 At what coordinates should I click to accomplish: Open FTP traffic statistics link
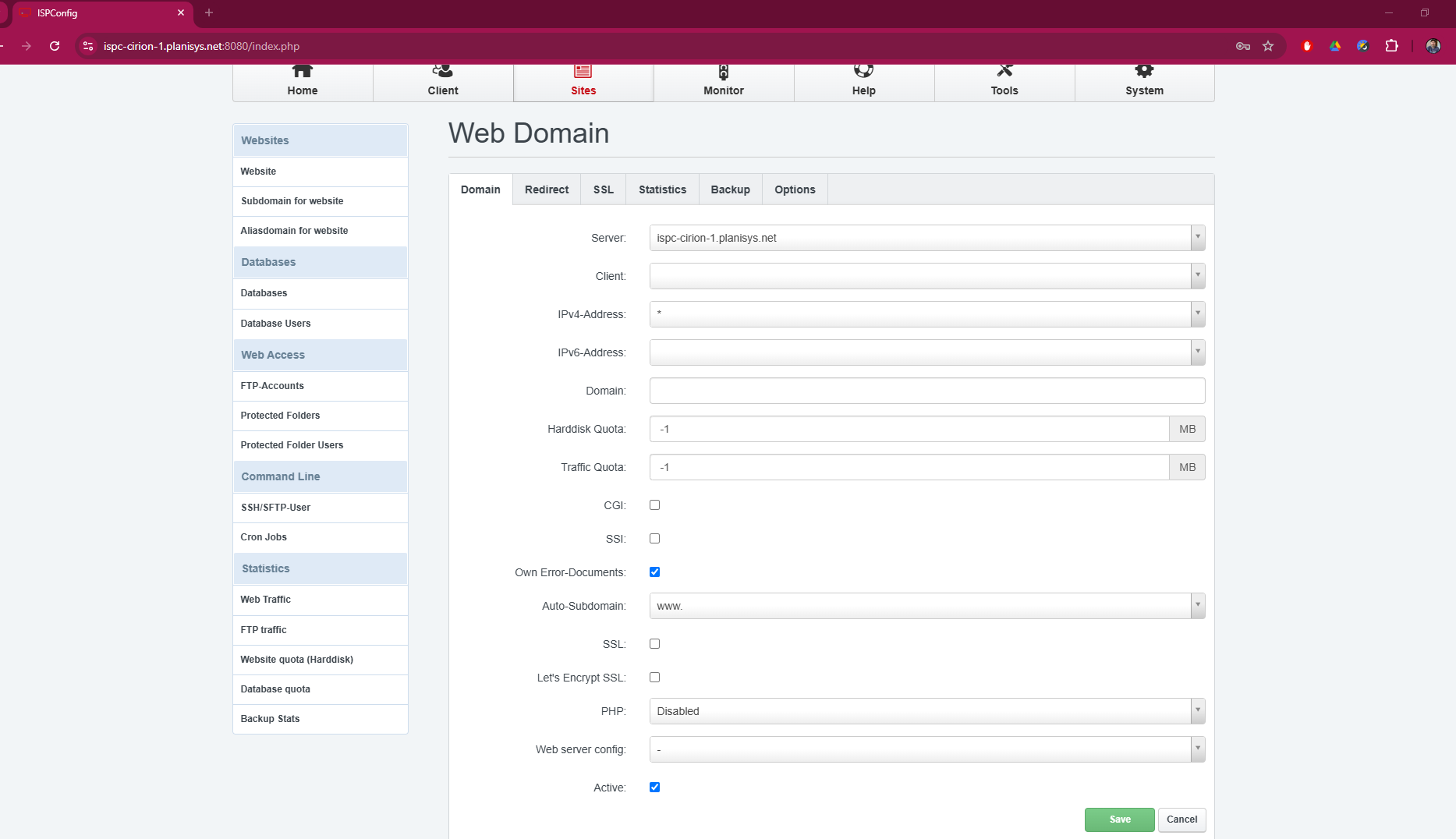coord(321,630)
